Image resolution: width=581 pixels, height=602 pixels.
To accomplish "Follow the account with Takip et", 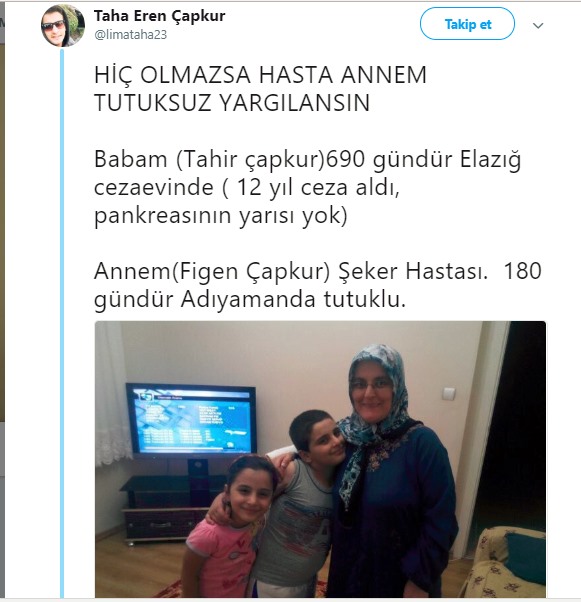I will click(x=467, y=24).
